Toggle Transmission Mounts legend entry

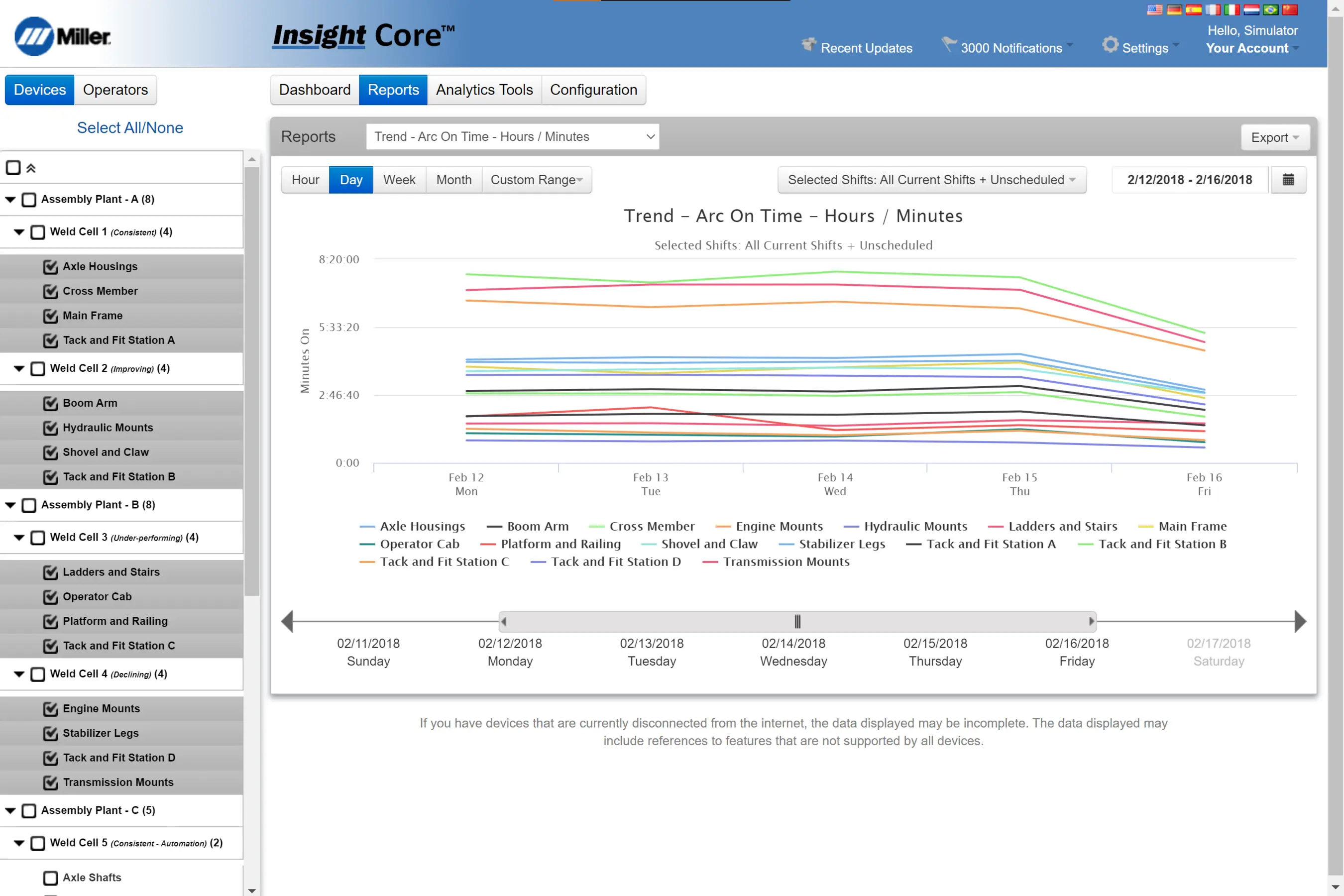(776, 561)
